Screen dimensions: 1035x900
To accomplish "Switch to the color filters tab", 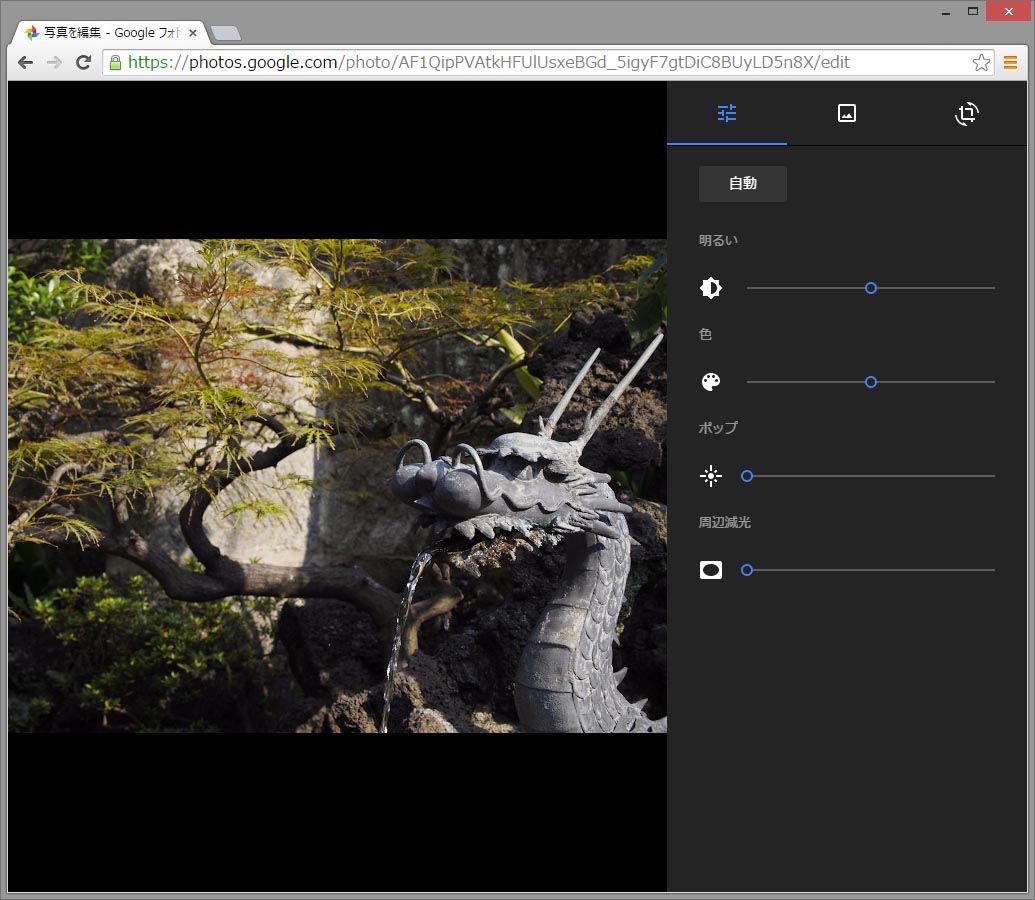I will coord(847,113).
